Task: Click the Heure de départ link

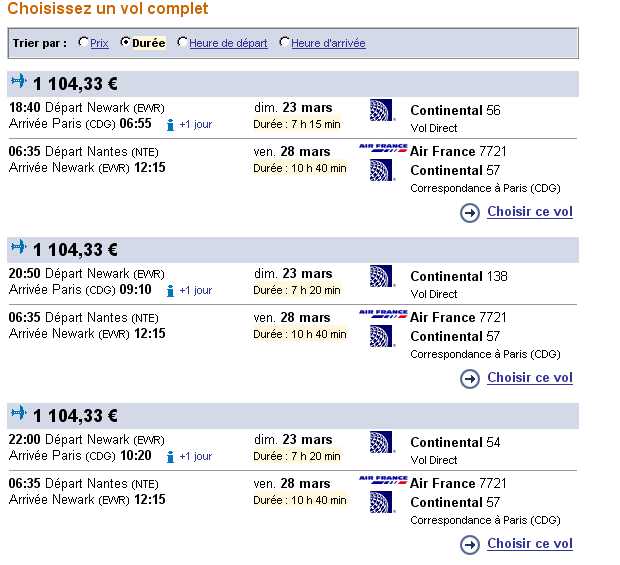Action: (x=228, y=44)
